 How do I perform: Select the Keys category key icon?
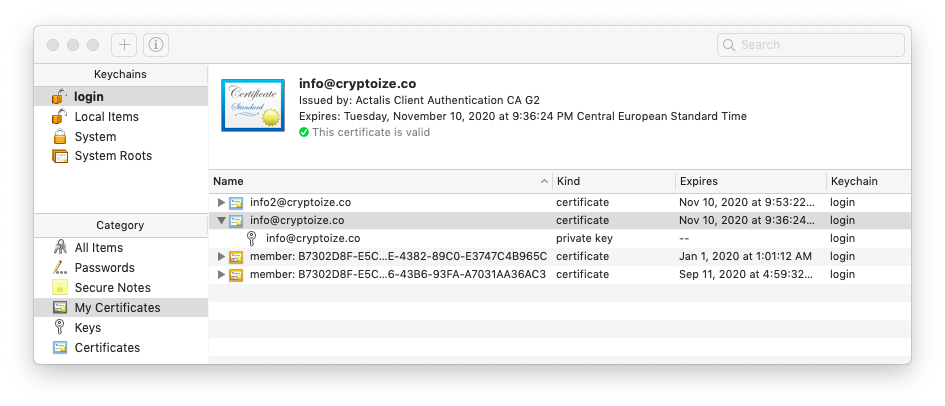tap(59, 328)
